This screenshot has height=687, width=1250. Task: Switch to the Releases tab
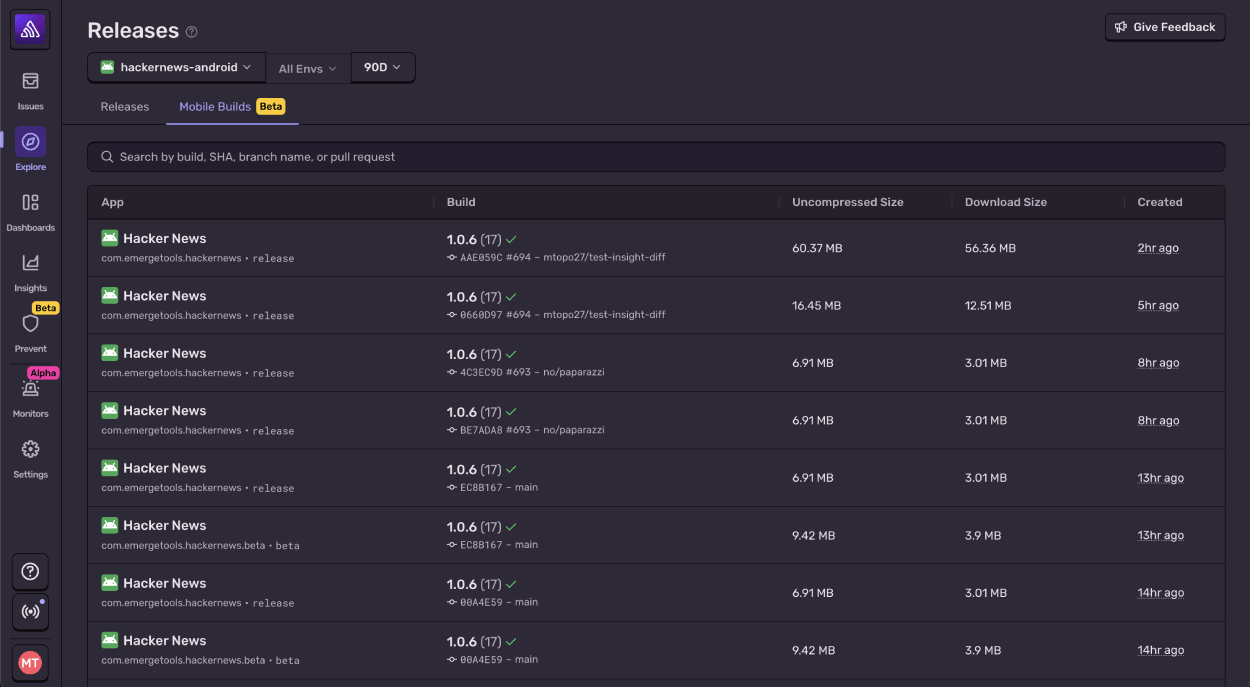coord(124,106)
